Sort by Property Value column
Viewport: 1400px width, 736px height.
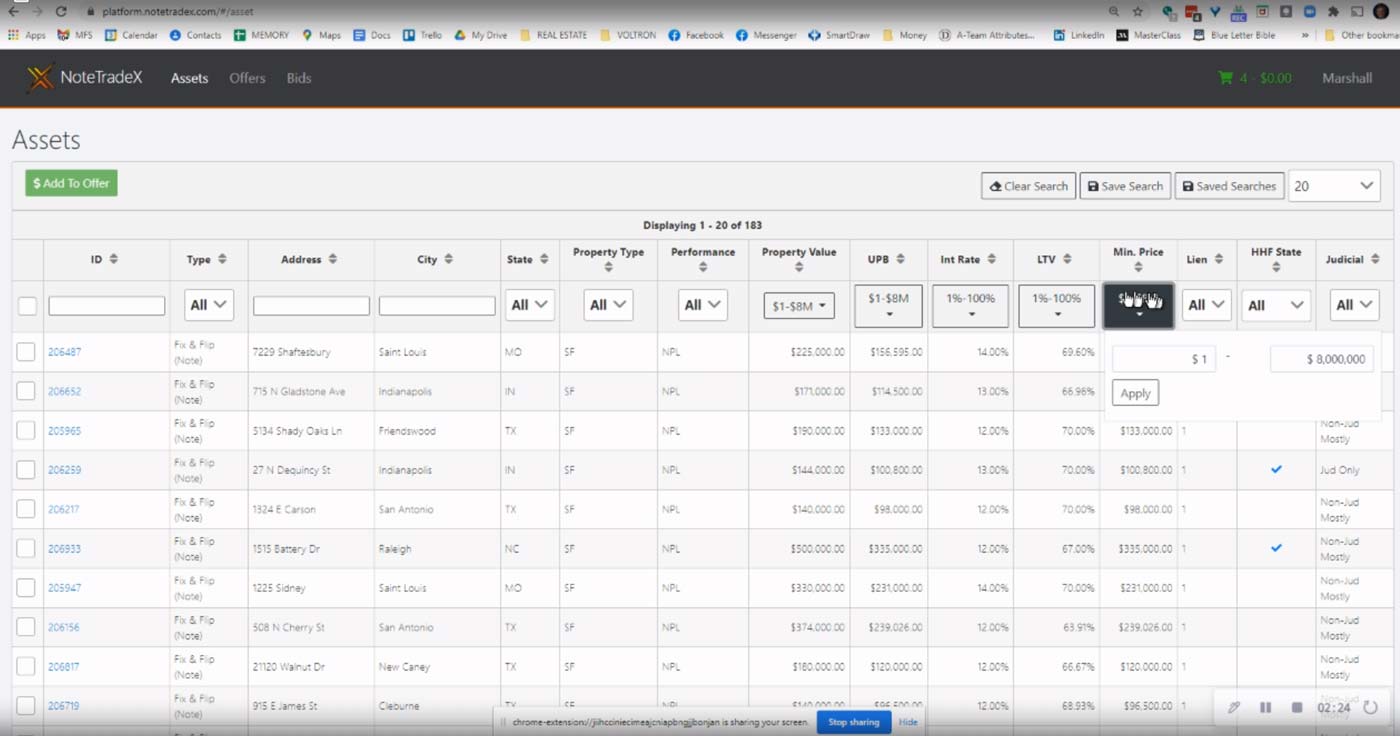[x=798, y=267]
